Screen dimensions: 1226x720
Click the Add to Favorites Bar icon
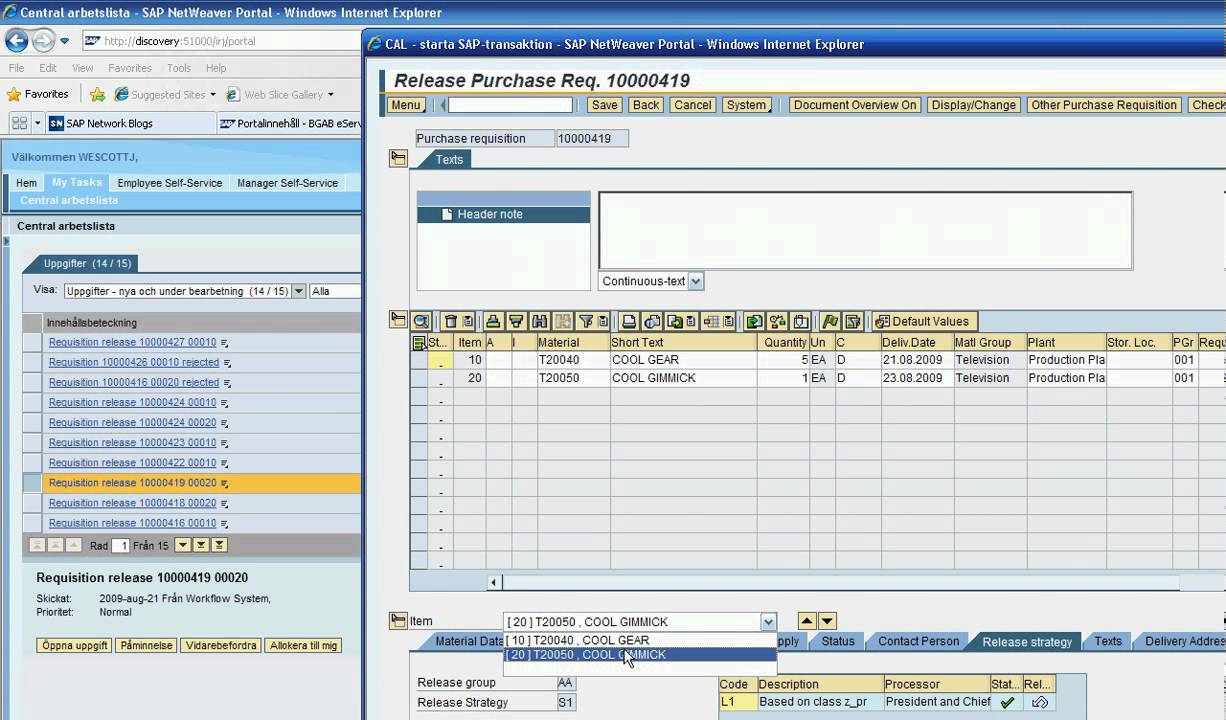[97, 94]
